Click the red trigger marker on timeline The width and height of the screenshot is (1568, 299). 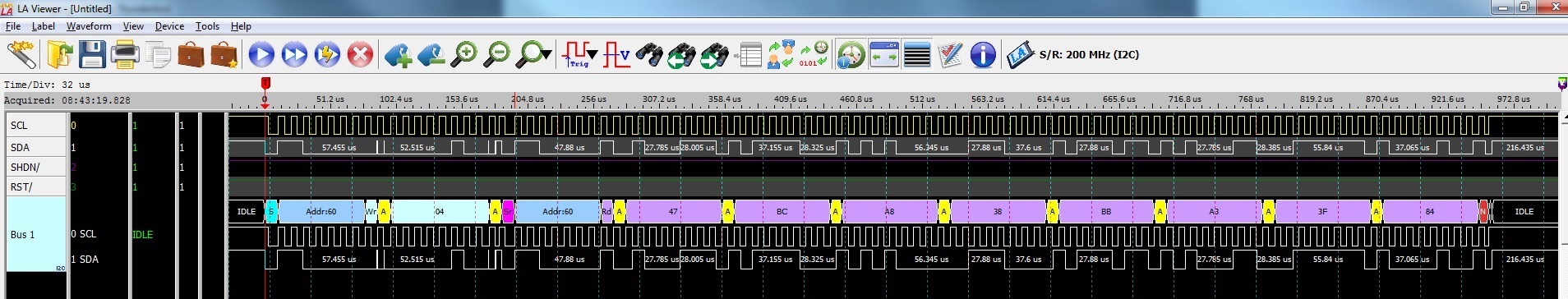pyautogui.click(x=265, y=84)
